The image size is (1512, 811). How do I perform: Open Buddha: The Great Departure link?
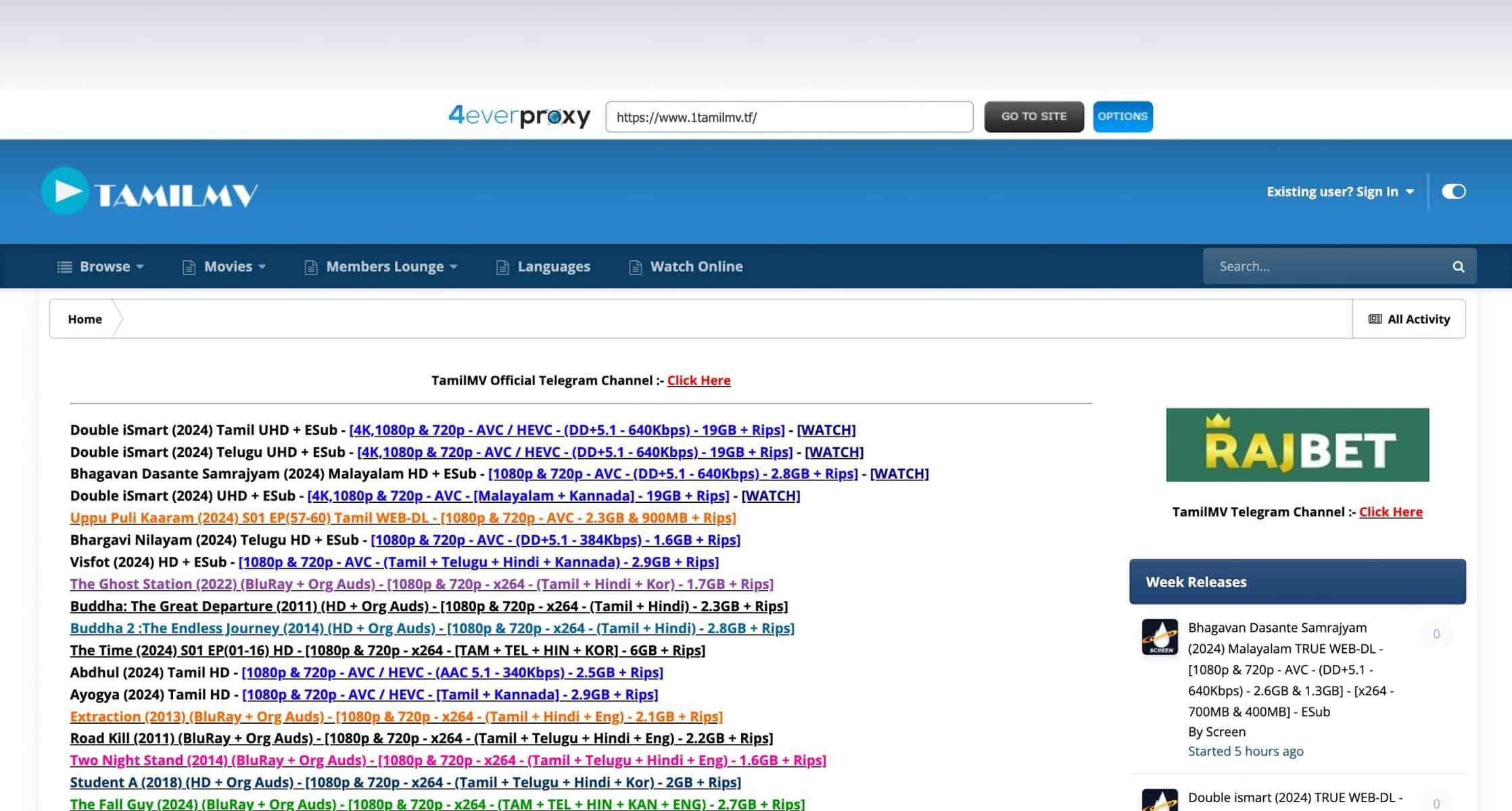pyautogui.click(x=429, y=606)
